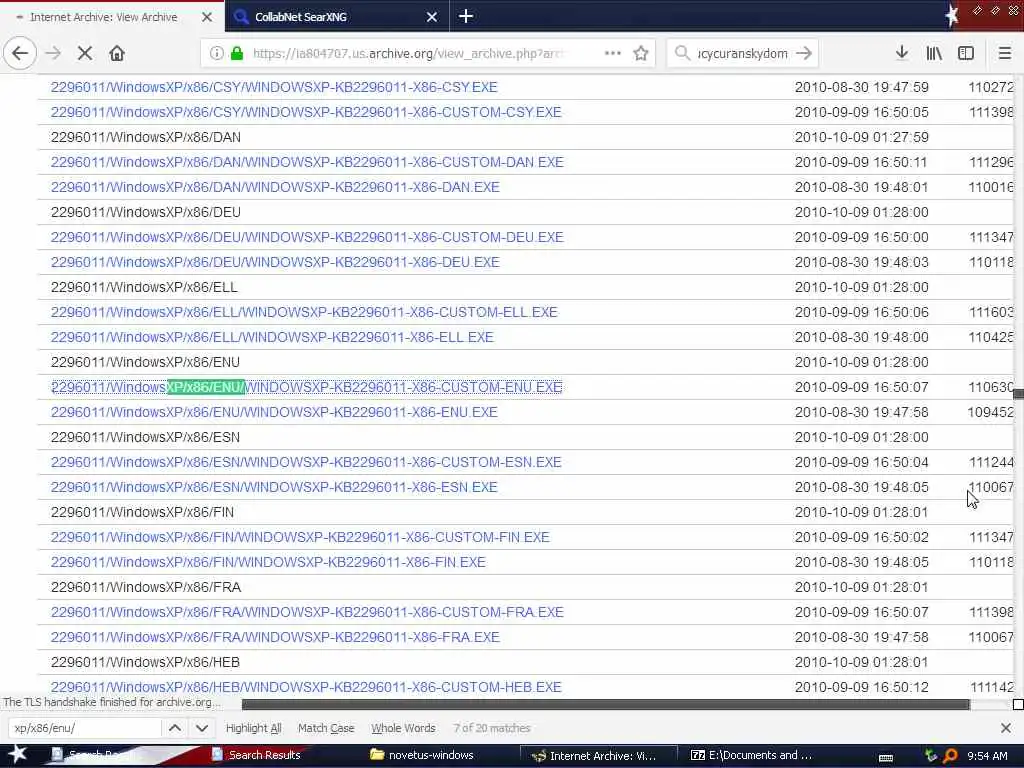Select the 2296011/WindowsXP/x86/FRA folder row text
1024x768 pixels.
146,587
